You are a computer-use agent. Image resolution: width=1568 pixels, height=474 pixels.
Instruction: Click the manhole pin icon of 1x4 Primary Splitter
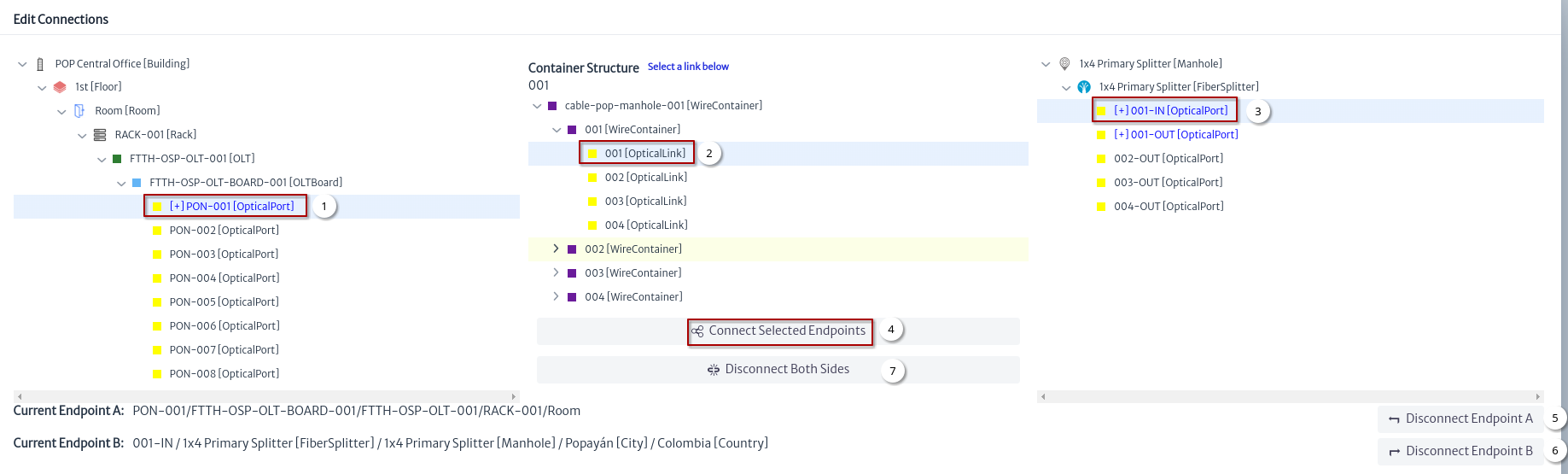pyautogui.click(x=1064, y=64)
